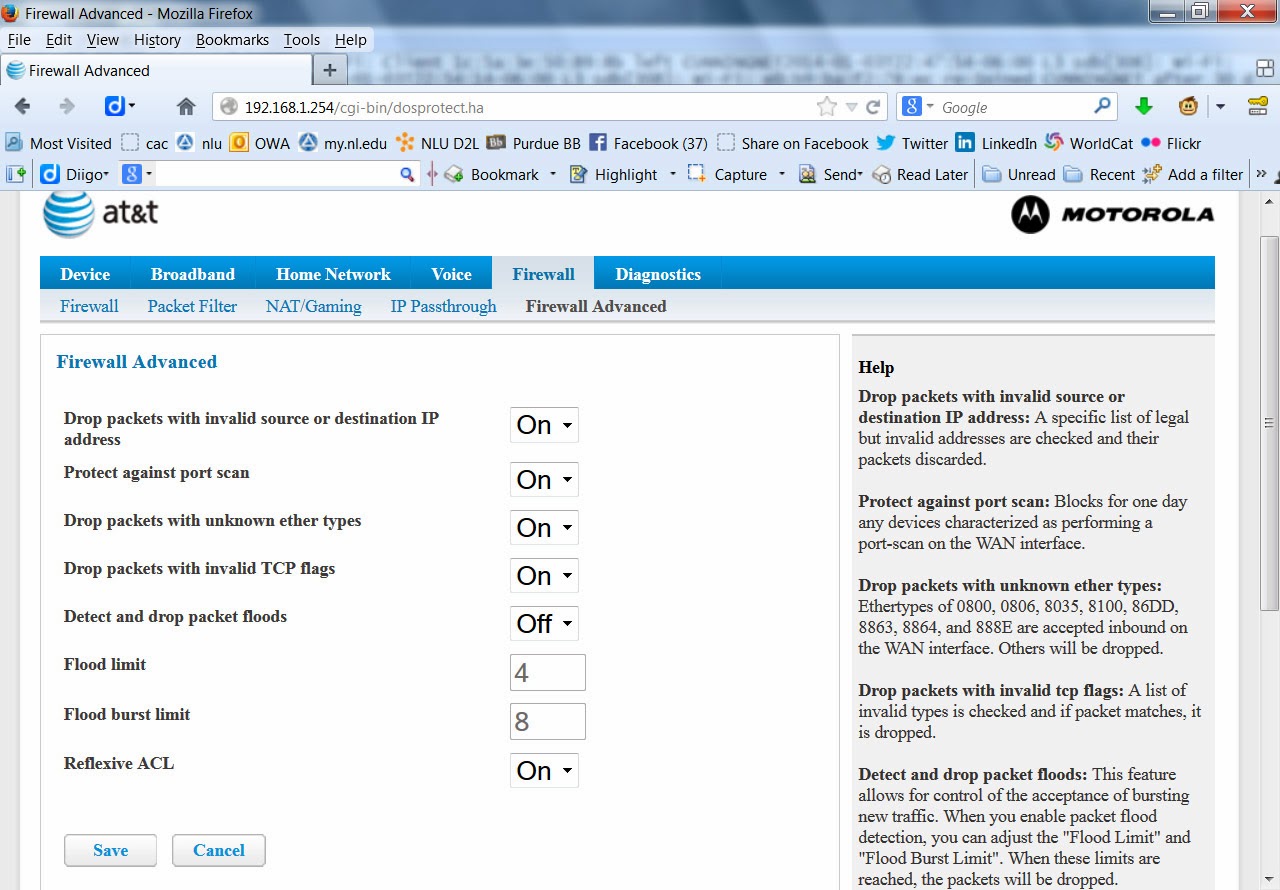Bookmark this page with the star icon

click(x=827, y=107)
